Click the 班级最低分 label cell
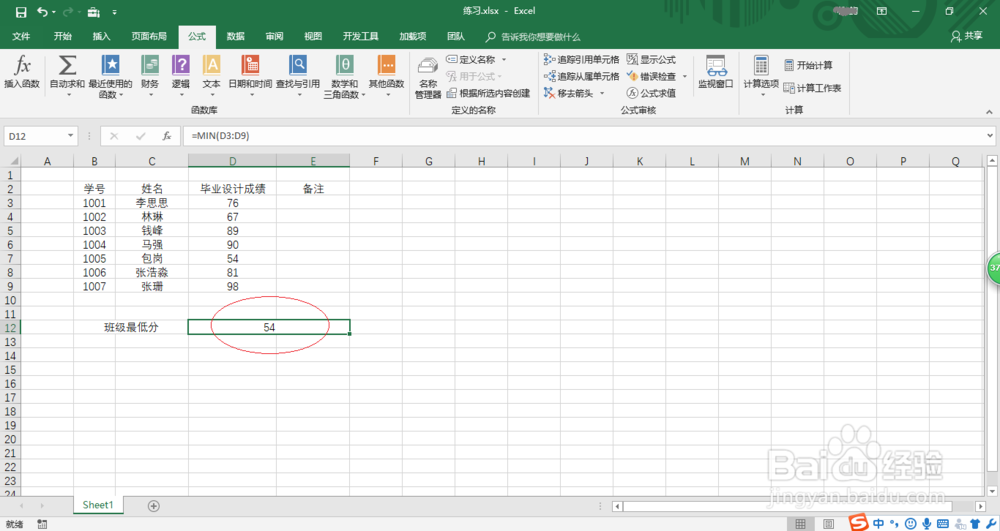The width and height of the screenshot is (1000, 531). point(131,327)
